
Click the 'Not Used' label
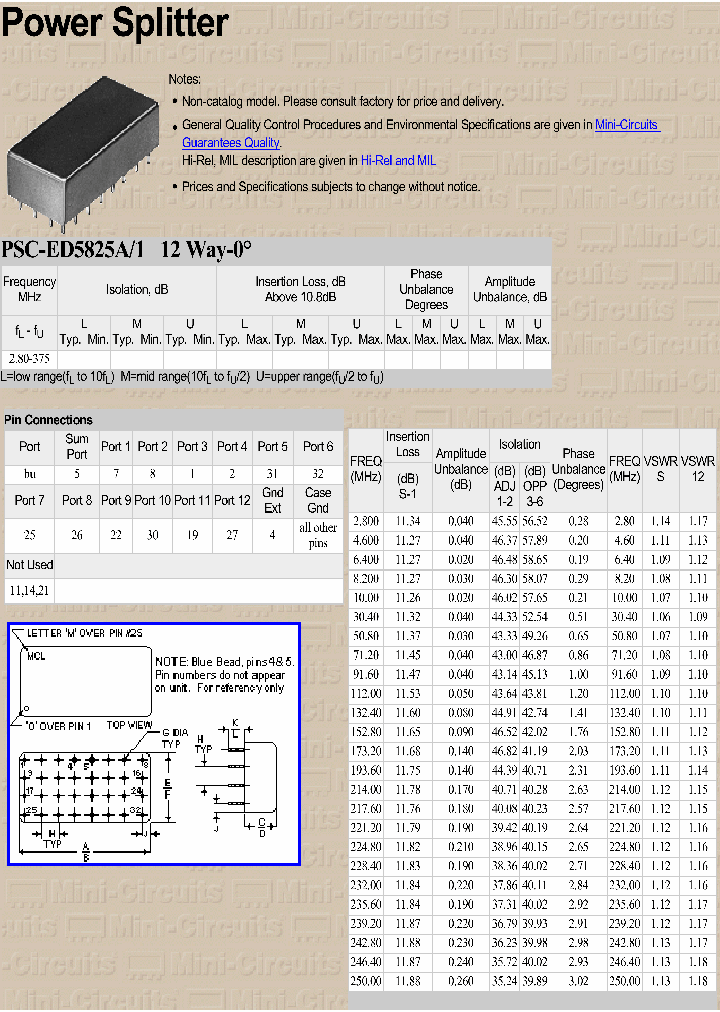(30, 565)
